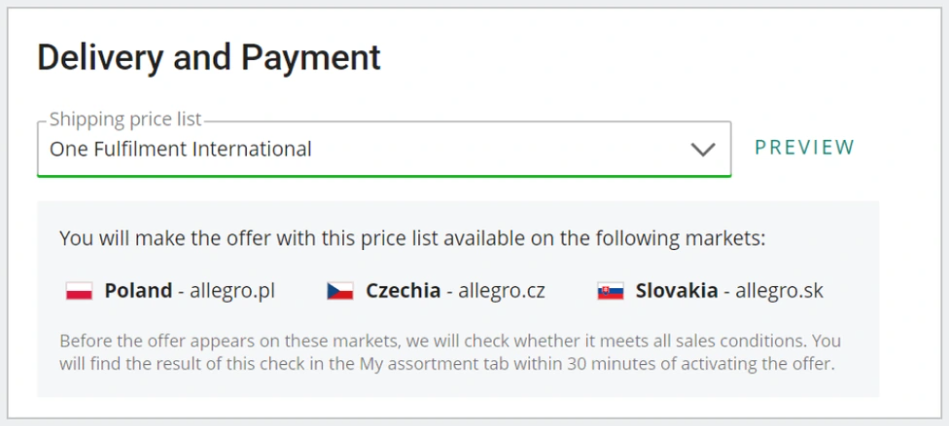
Task: Expand the dropdown chevron arrow
Action: (704, 150)
